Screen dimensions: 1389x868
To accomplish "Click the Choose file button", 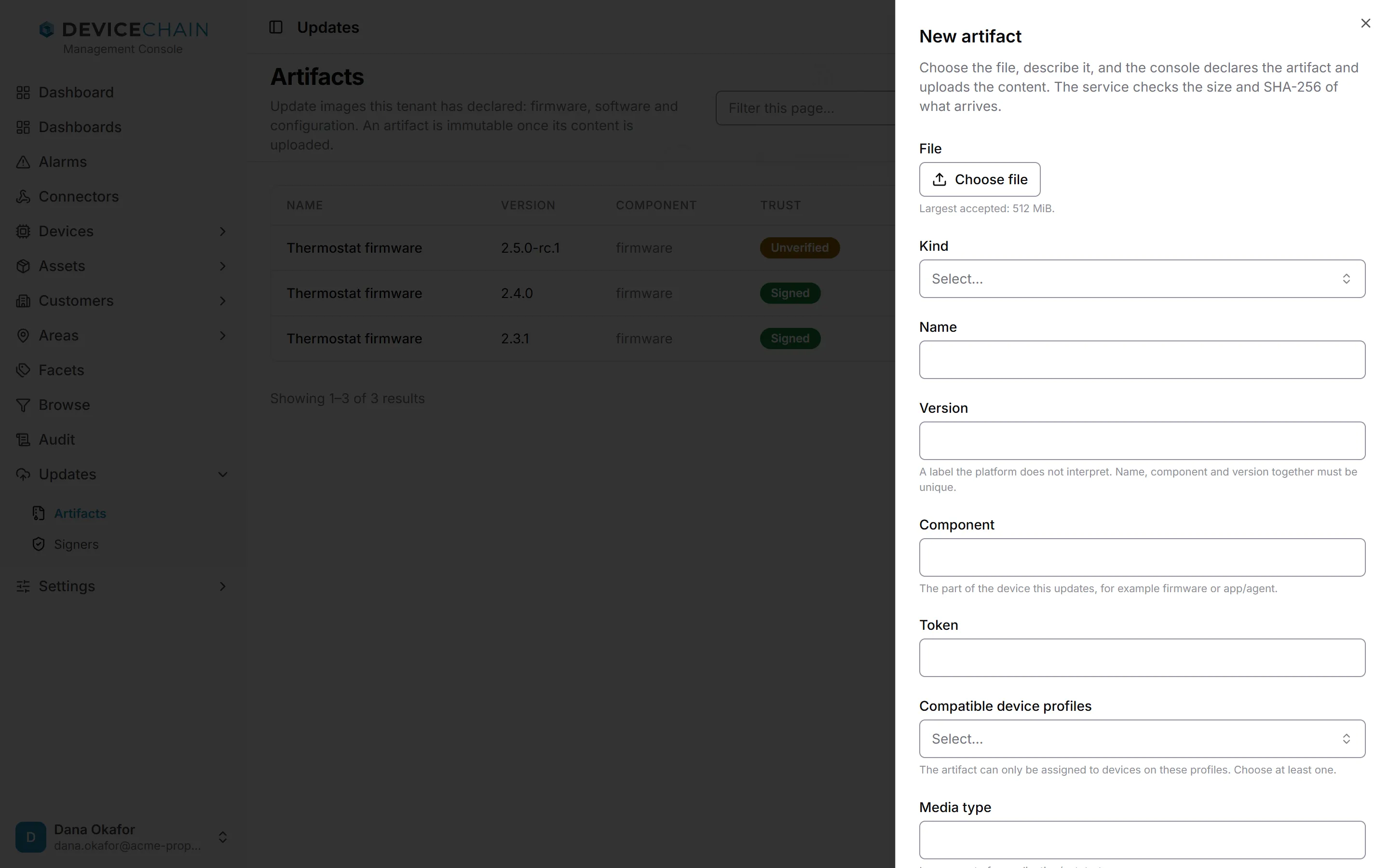I will coord(980,180).
